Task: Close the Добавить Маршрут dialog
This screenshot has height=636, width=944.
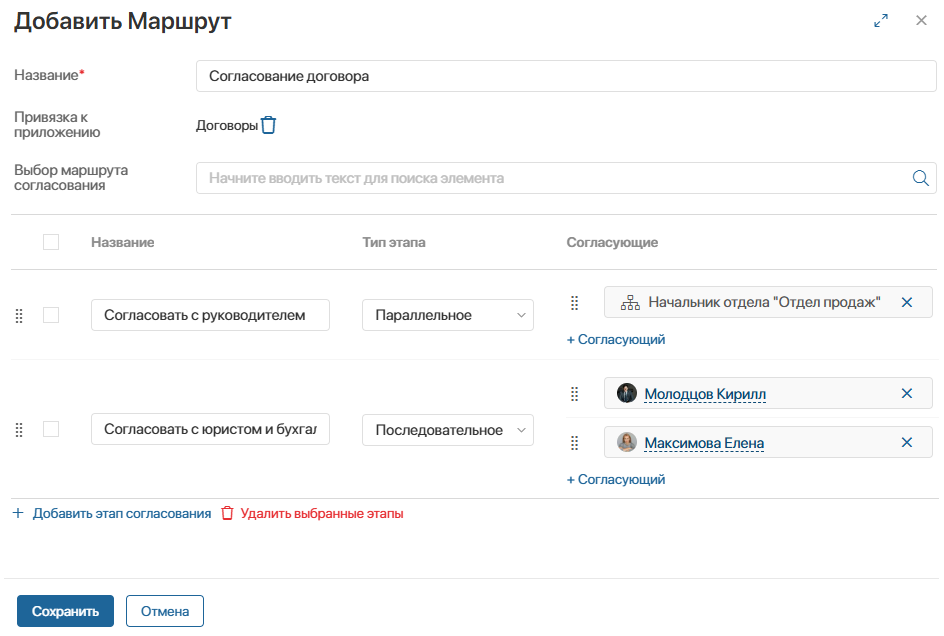Action: point(921,20)
